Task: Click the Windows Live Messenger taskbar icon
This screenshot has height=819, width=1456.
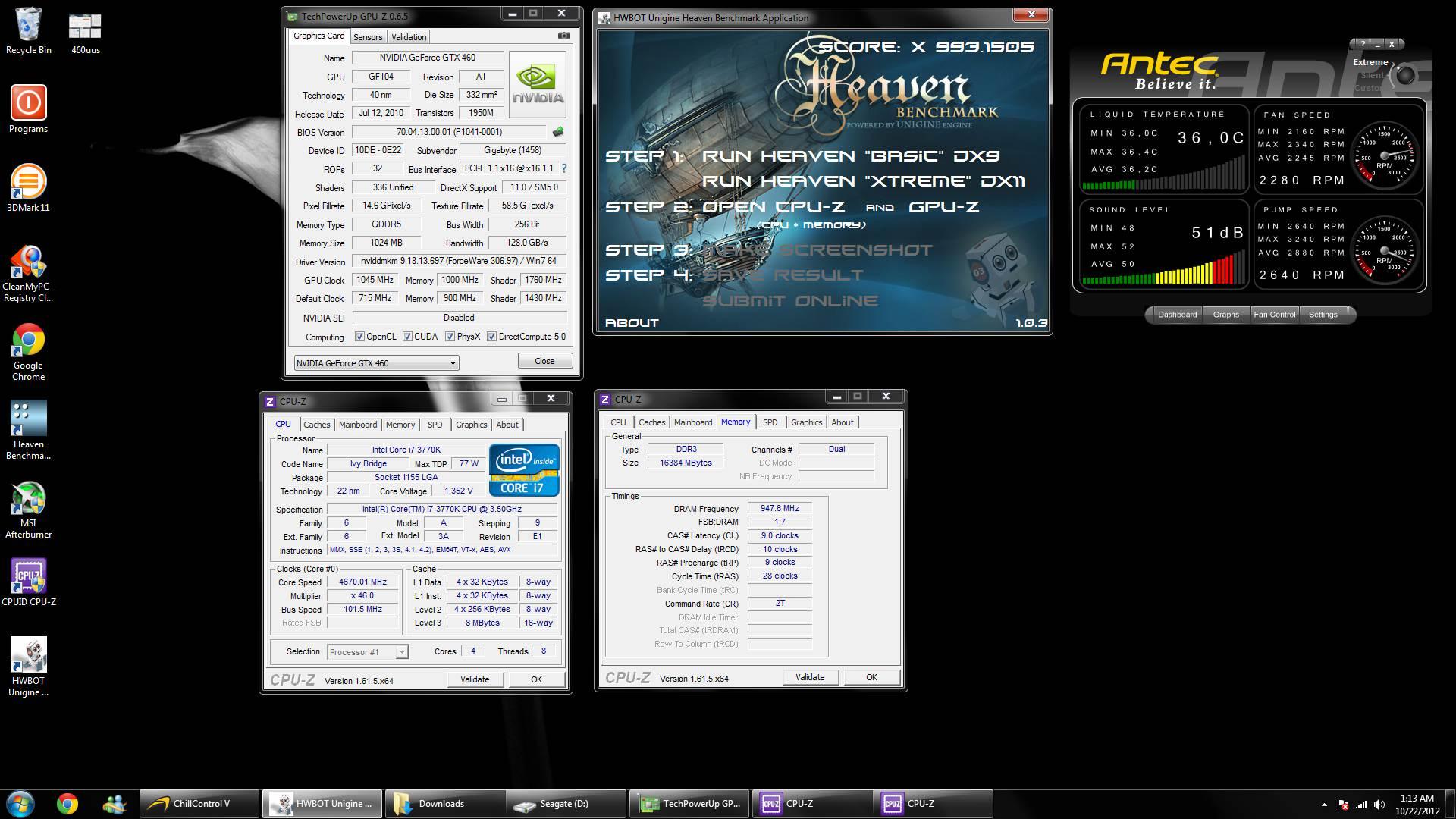Action: pyautogui.click(x=115, y=803)
